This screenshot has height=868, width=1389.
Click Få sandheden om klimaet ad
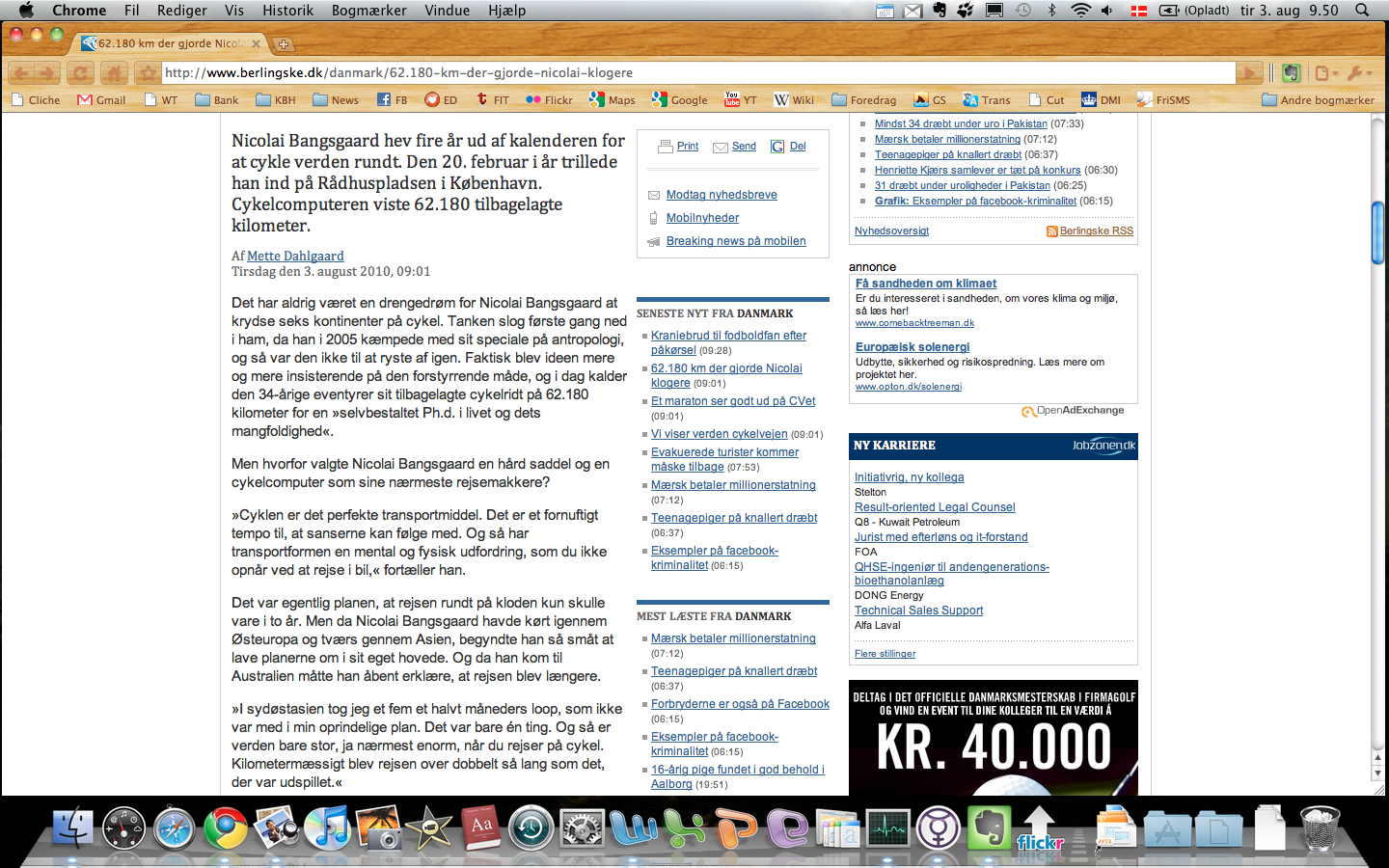tap(926, 284)
